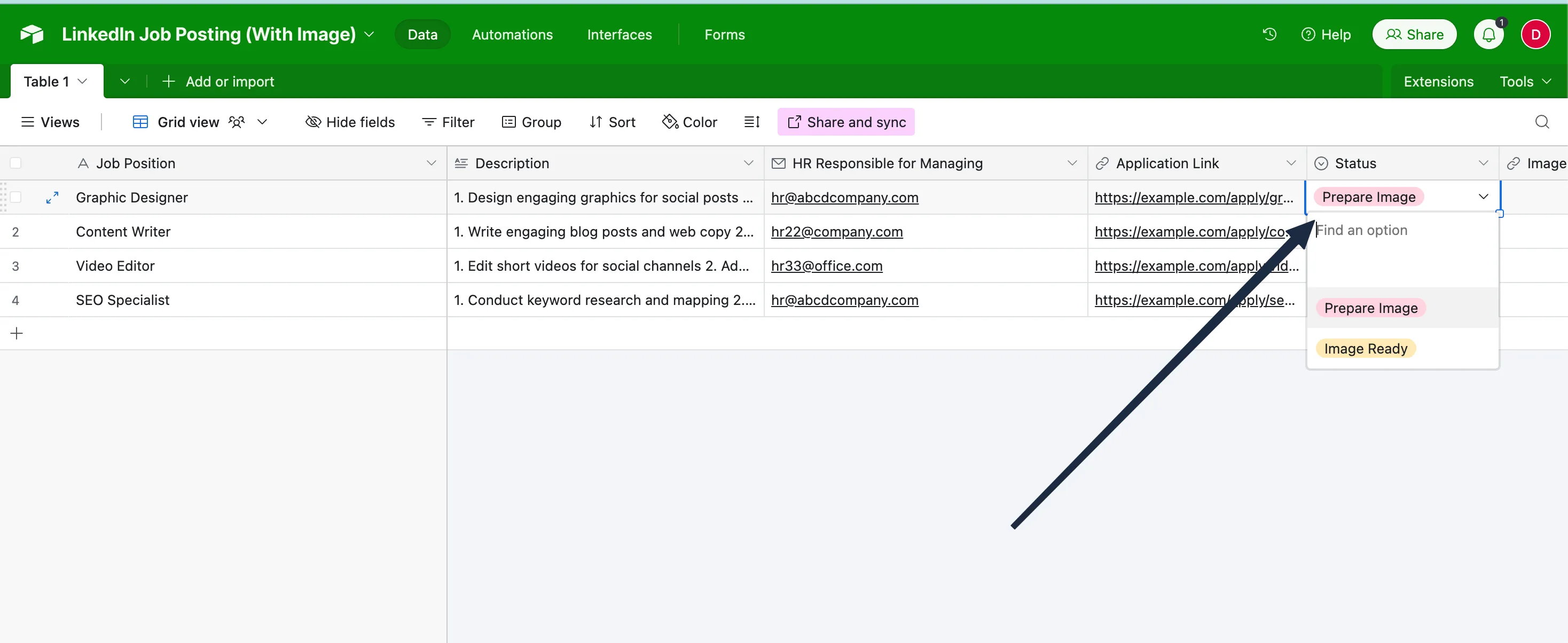Screen dimensions: 1568x643
Task: Open Group options
Action: point(531,122)
